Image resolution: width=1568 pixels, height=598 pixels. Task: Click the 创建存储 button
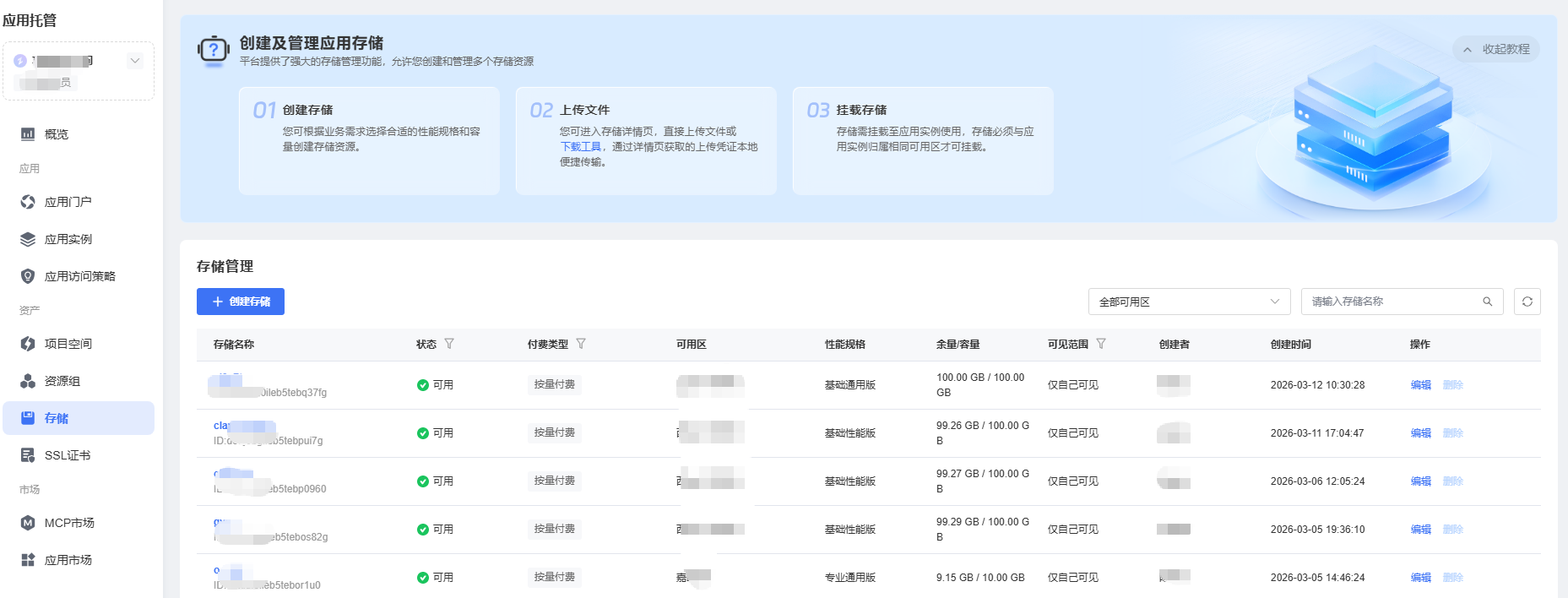[x=241, y=302]
